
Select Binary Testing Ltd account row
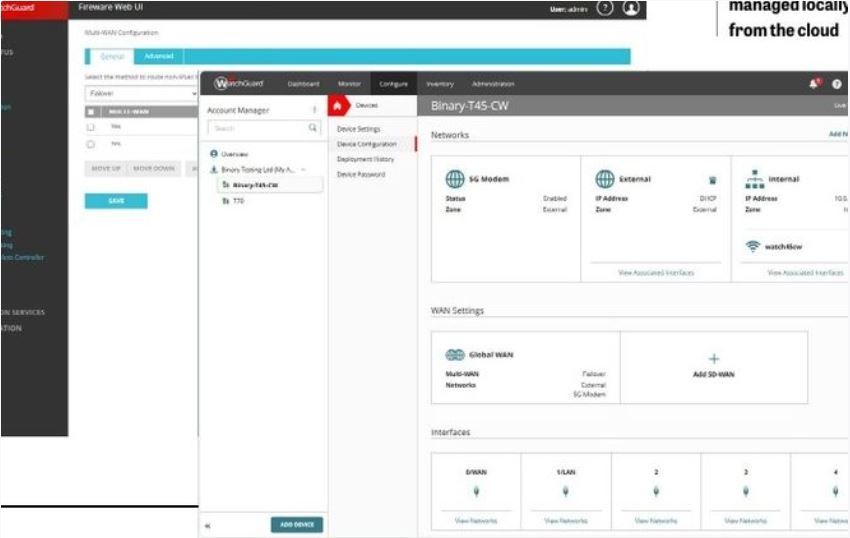257,170
